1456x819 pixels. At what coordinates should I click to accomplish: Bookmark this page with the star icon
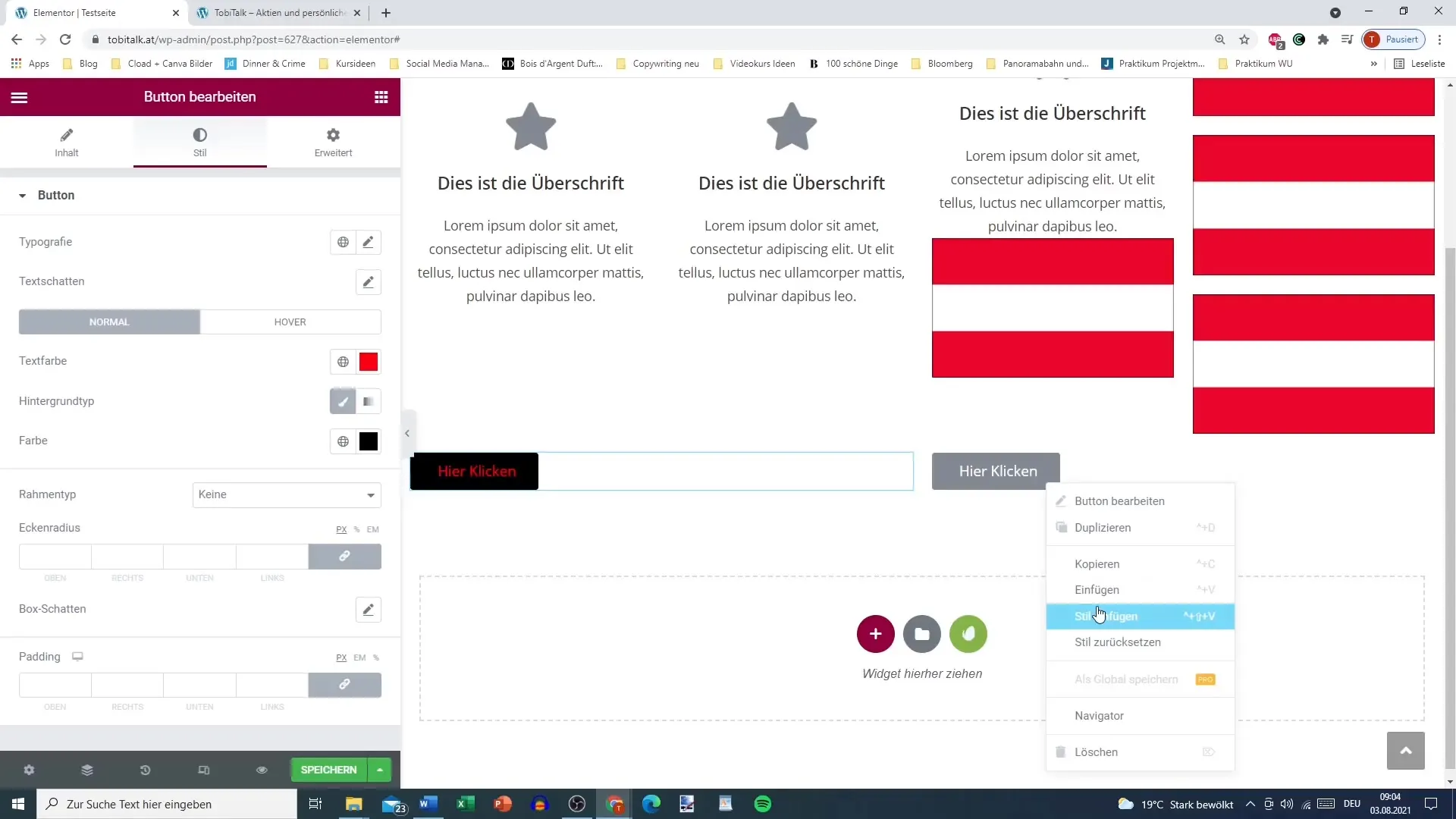point(1244,39)
